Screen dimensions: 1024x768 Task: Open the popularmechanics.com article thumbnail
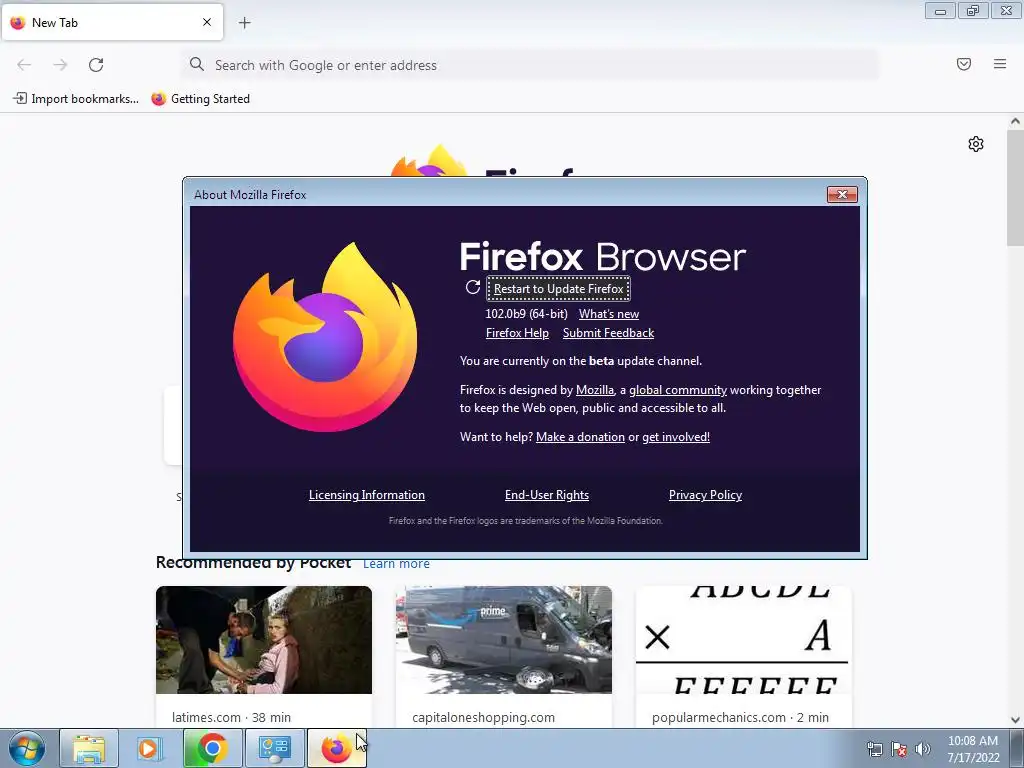(743, 640)
